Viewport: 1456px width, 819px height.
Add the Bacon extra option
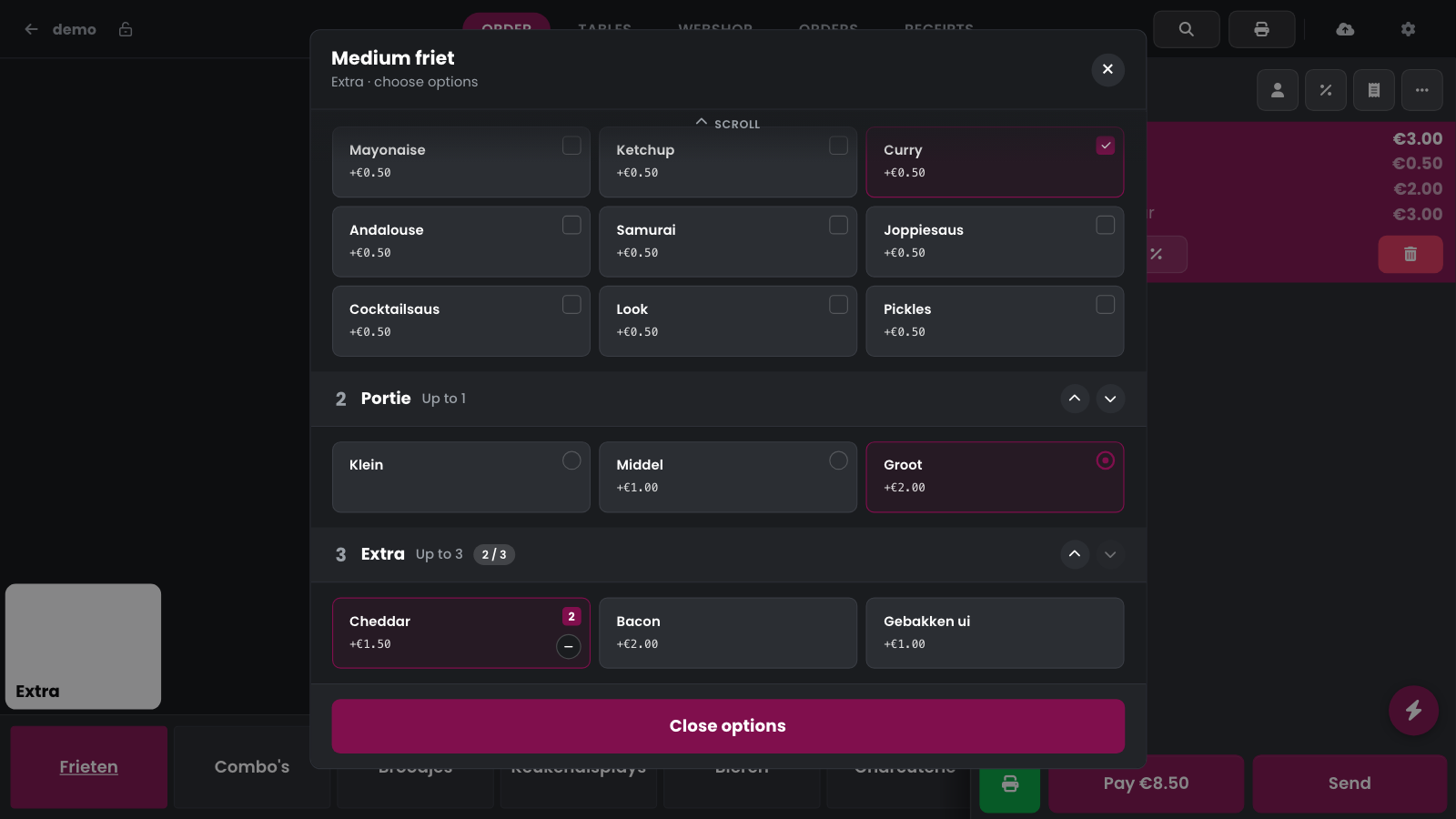tap(728, 633)
